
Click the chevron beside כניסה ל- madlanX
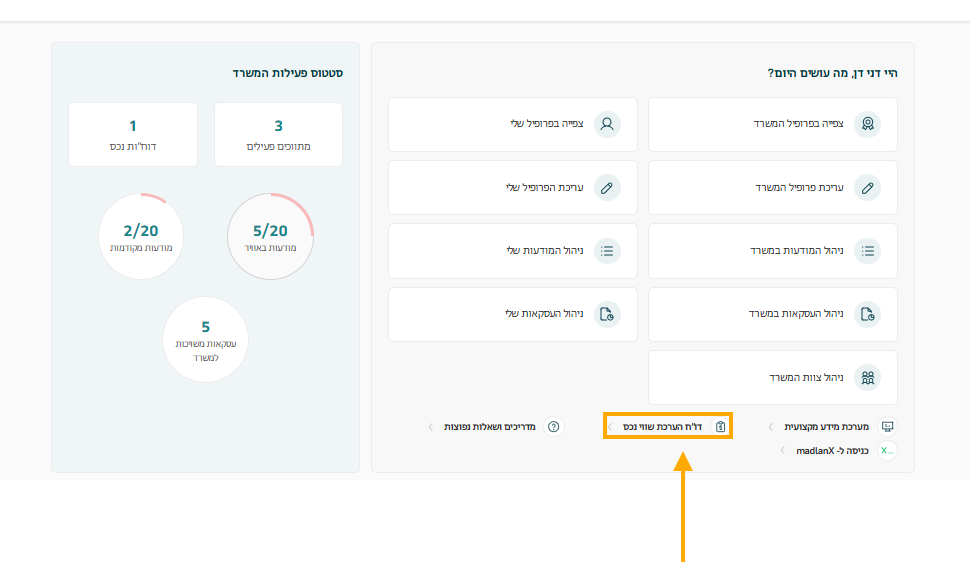(x=782, y=451)
